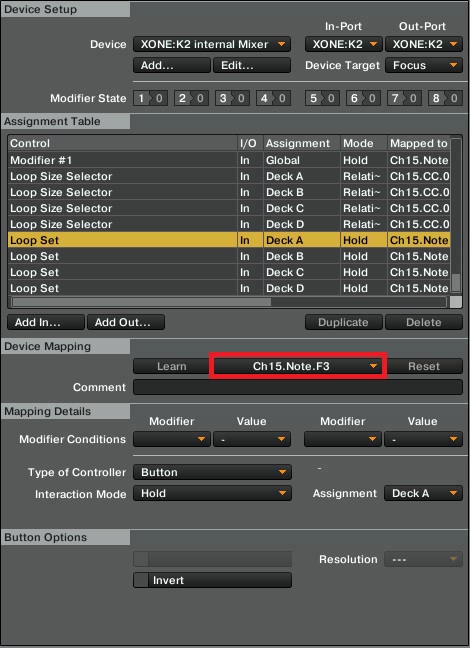Select Modifier State indicator 8
This screenshot has width=470, height=648.
[x=445, y=98]
